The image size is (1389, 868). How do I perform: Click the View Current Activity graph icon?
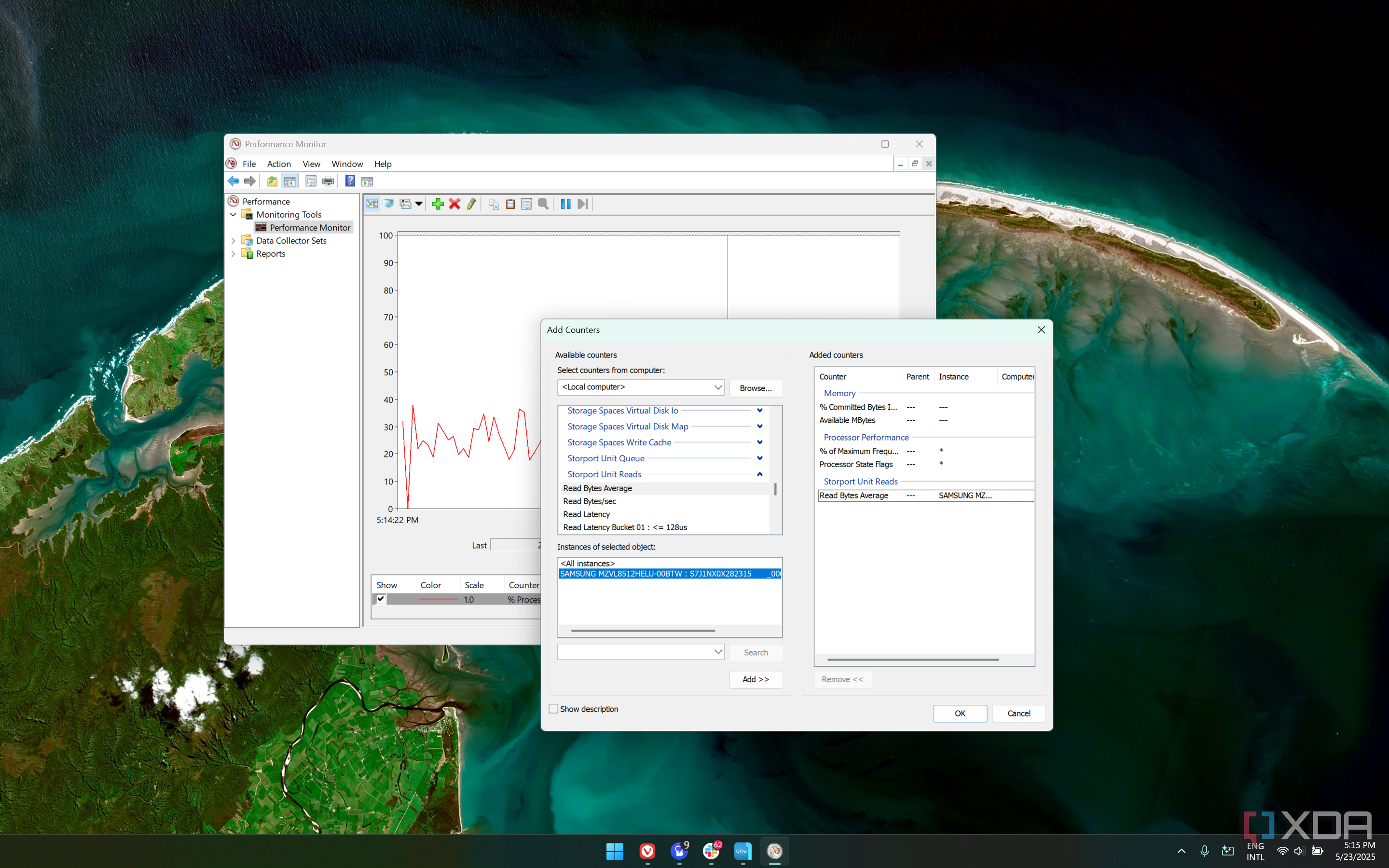pos(372,204)
